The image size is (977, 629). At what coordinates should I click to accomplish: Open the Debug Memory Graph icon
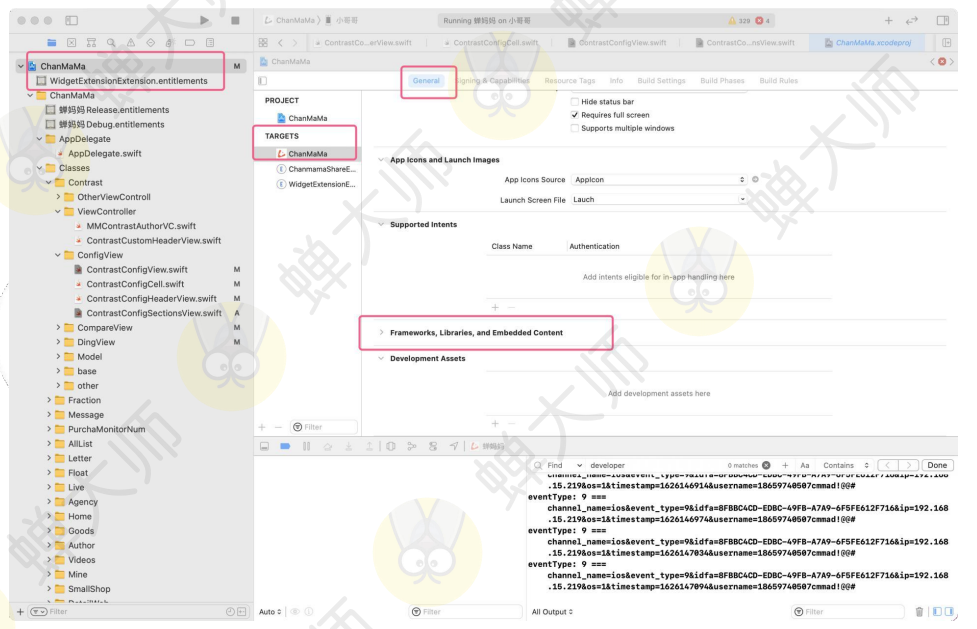pos(412,446)
